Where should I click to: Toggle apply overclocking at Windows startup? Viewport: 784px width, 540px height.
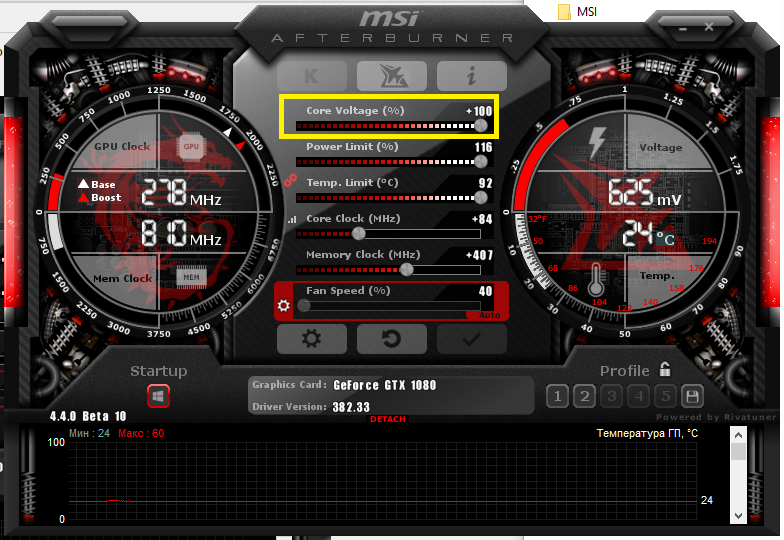(x=158, y=396)
